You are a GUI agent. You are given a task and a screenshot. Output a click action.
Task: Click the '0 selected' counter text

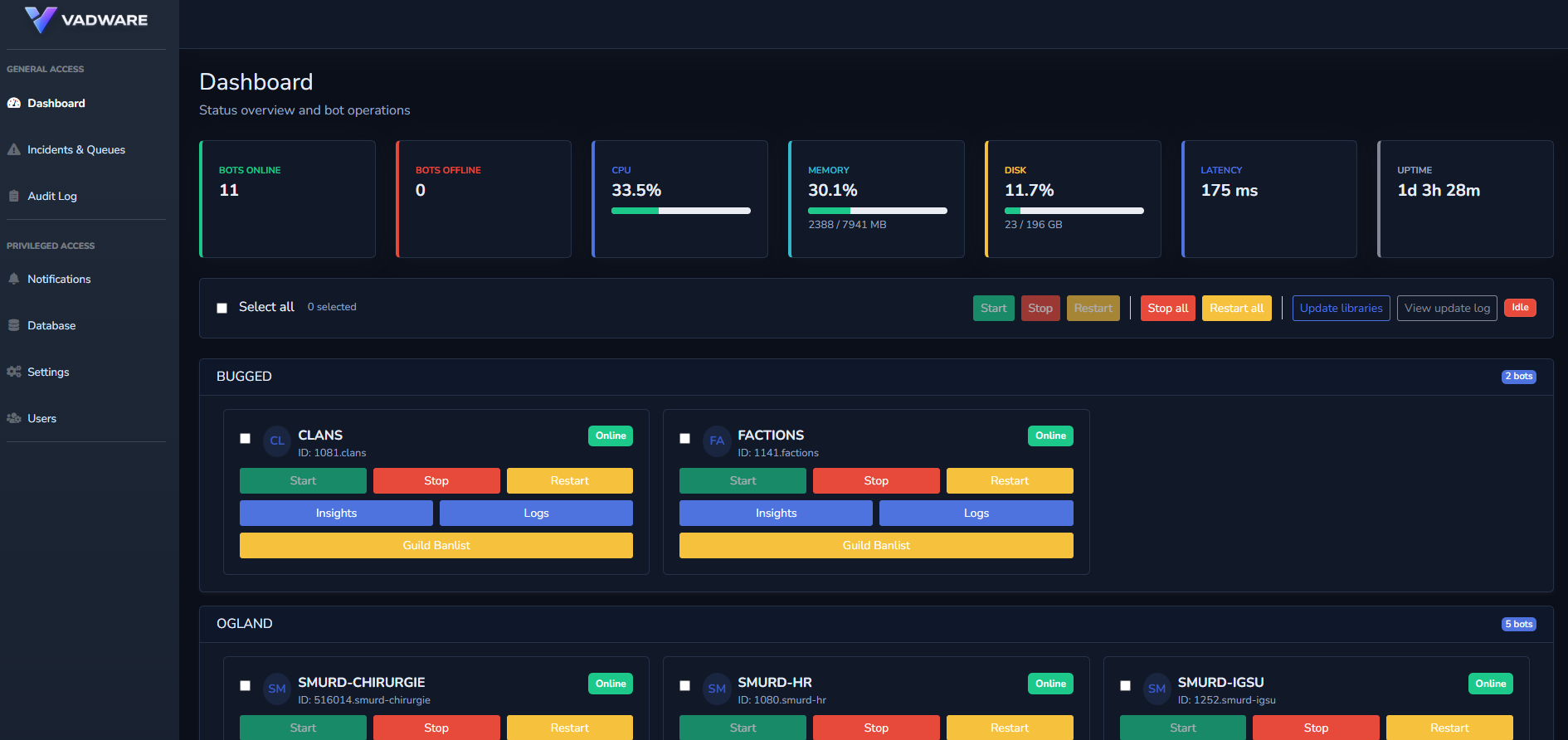[332, 307]
